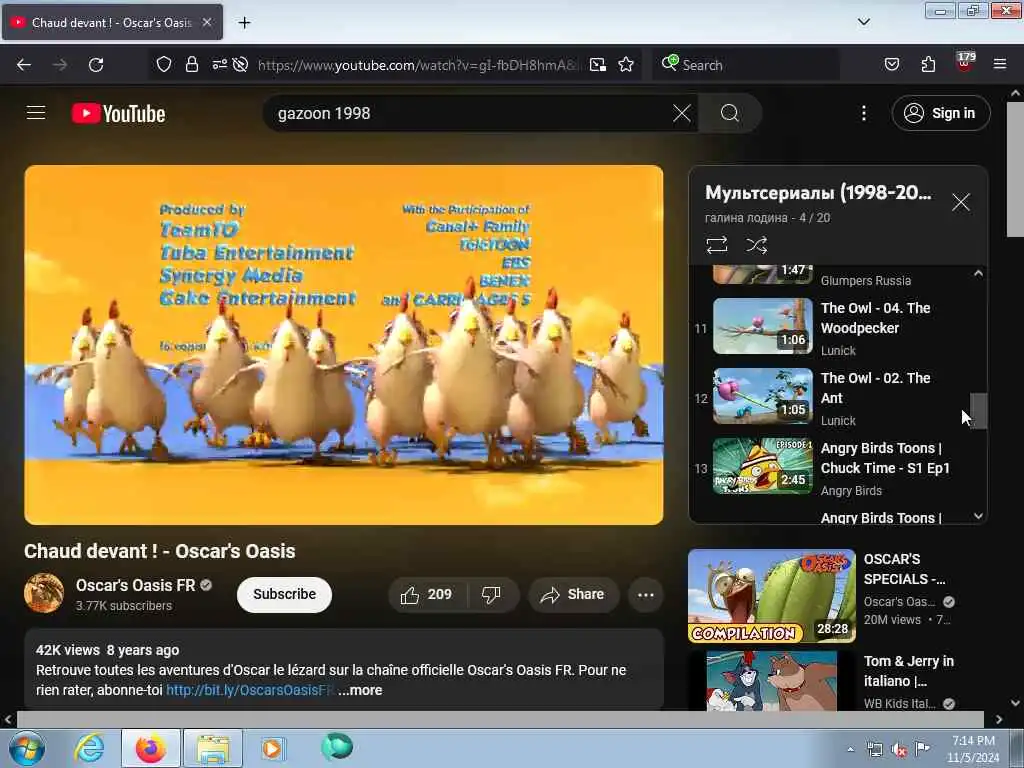Expand description with ...more
The image size is (1024, 768).
point(360,690)
